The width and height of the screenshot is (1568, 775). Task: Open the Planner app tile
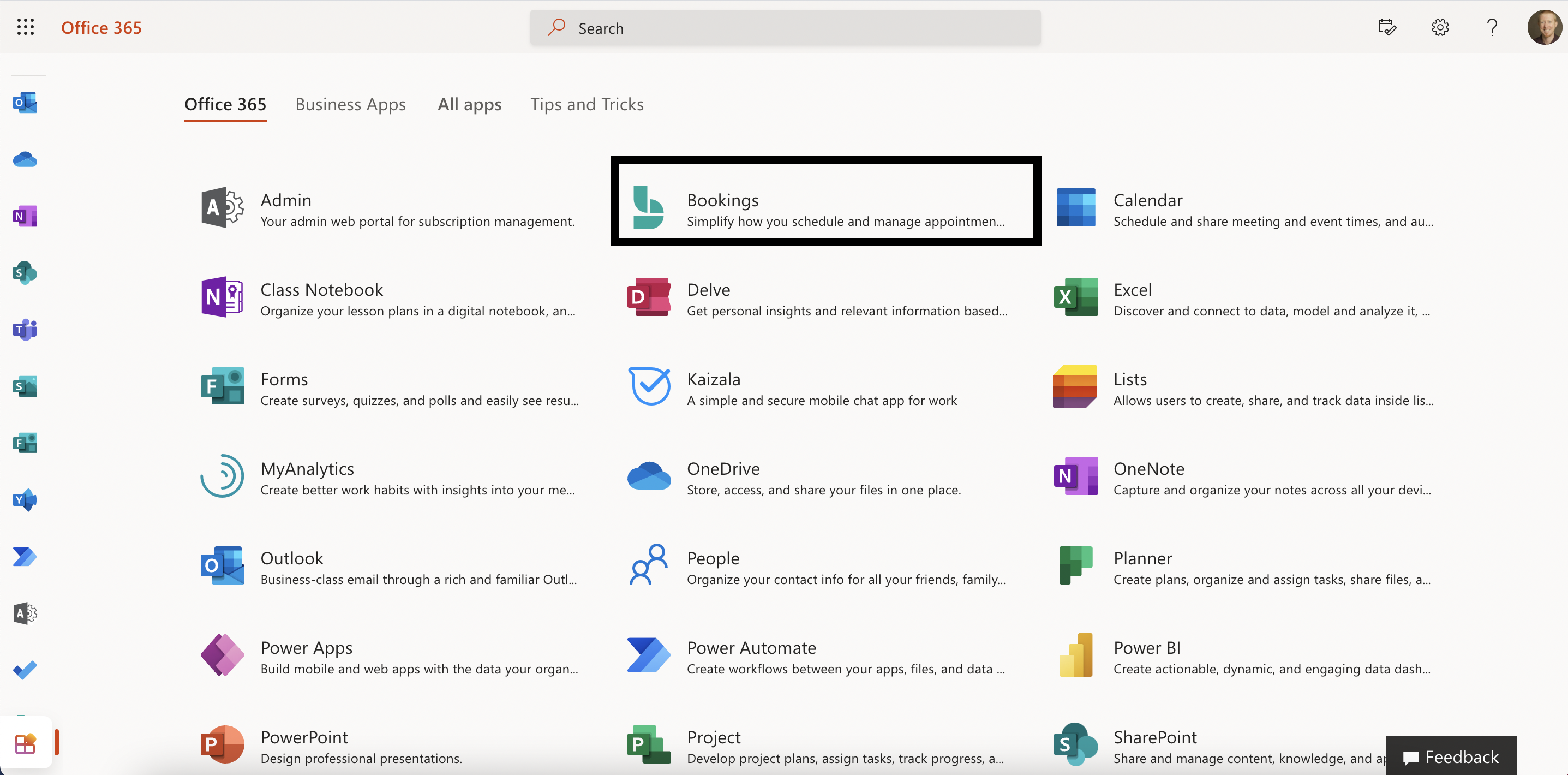point(1245,566)
